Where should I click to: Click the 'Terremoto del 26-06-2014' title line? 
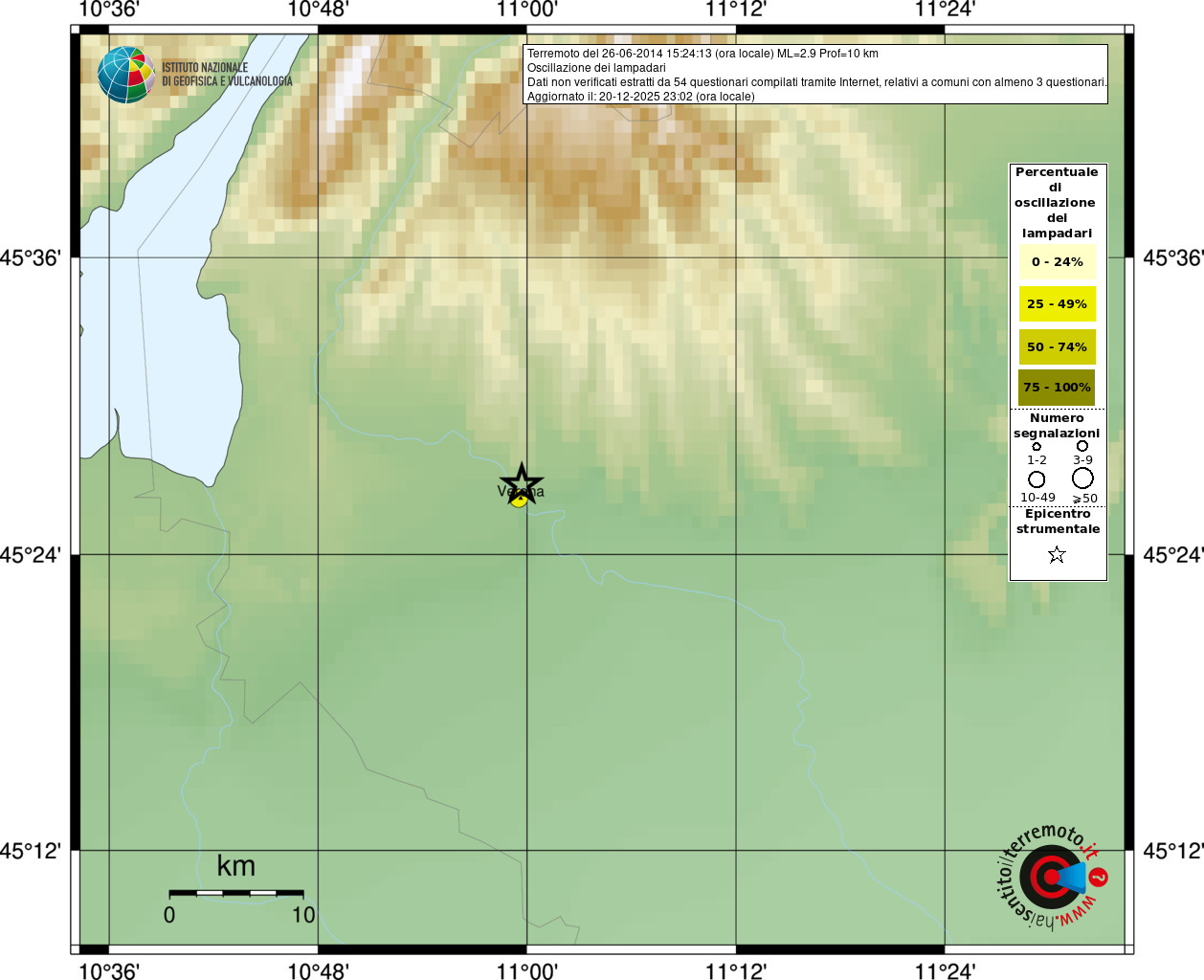tap(702, 54)
